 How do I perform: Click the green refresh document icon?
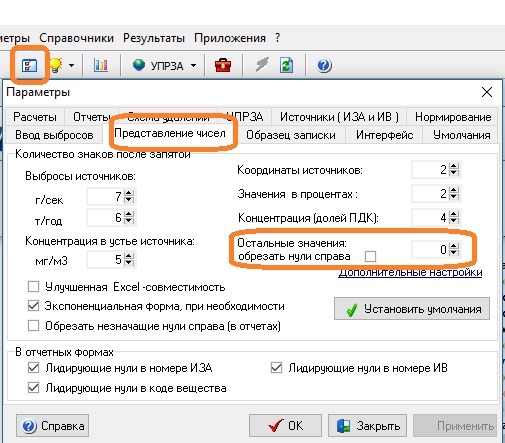[286, 65]
